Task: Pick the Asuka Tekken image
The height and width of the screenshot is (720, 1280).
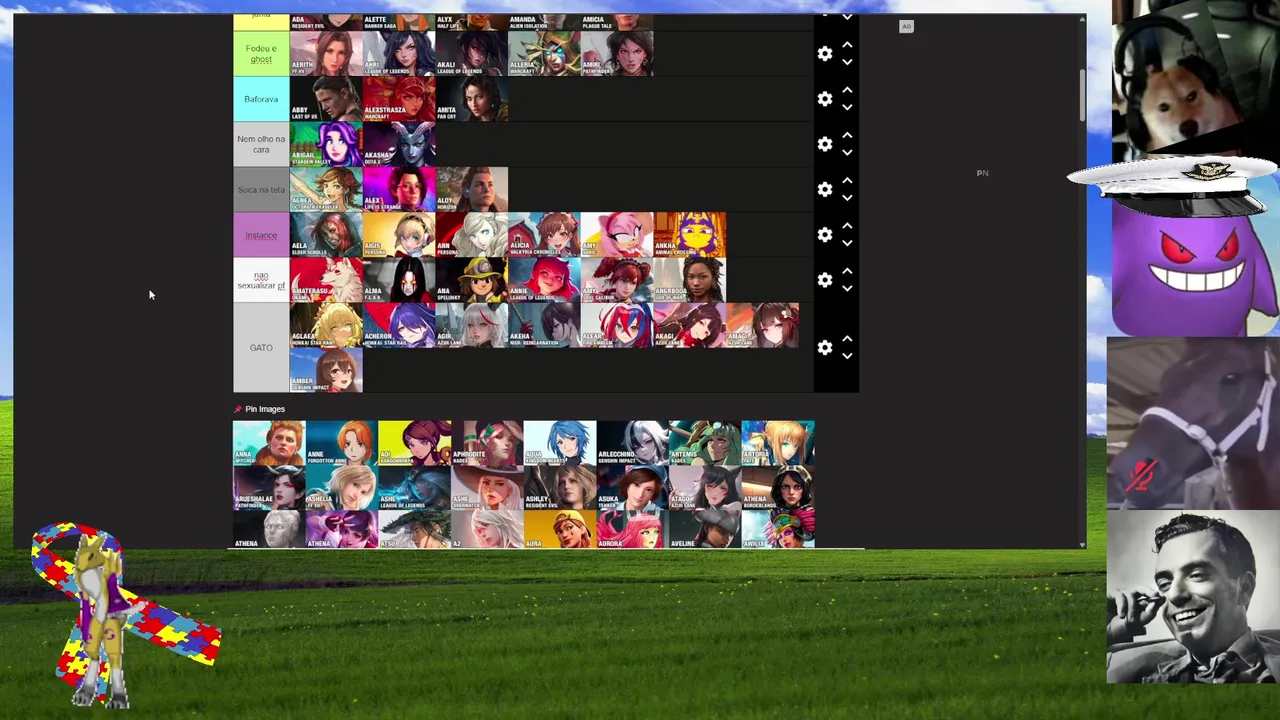Action: (632, 488)
